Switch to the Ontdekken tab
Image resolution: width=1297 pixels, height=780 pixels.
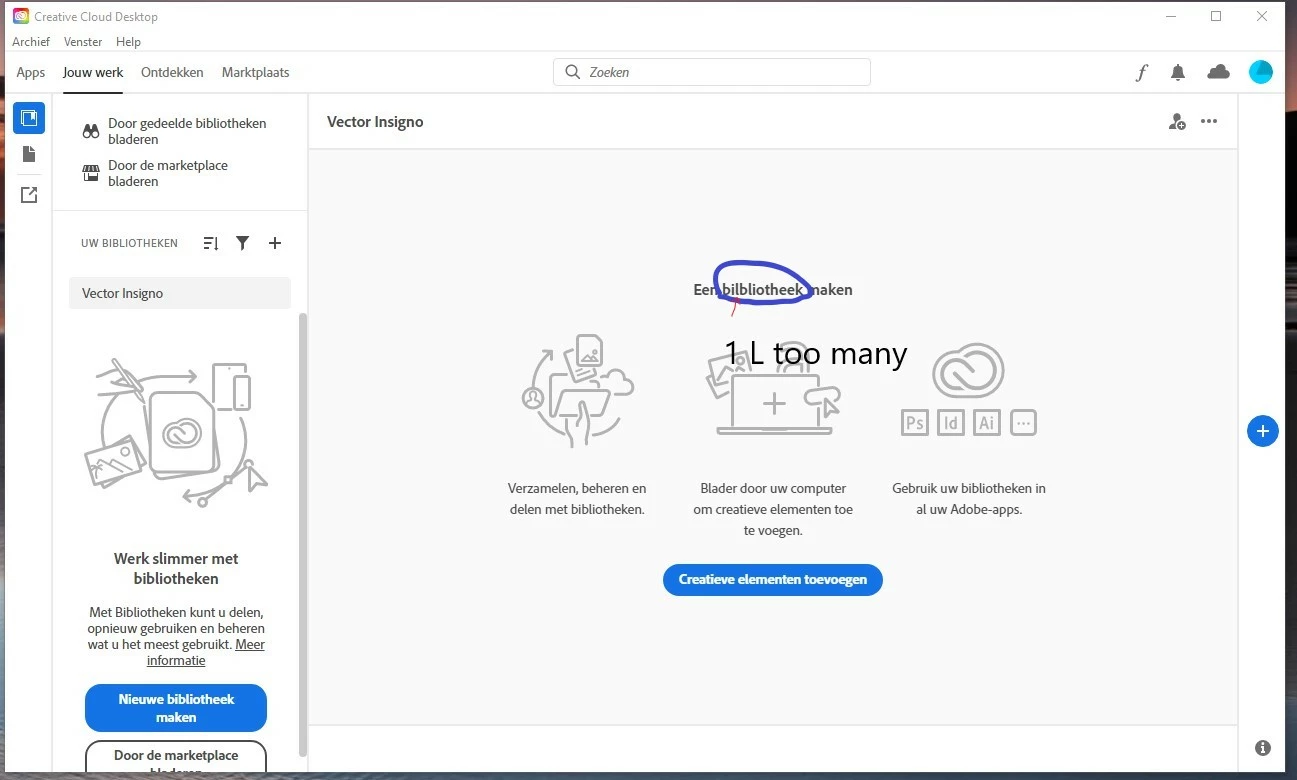click(x=172, y=72)
